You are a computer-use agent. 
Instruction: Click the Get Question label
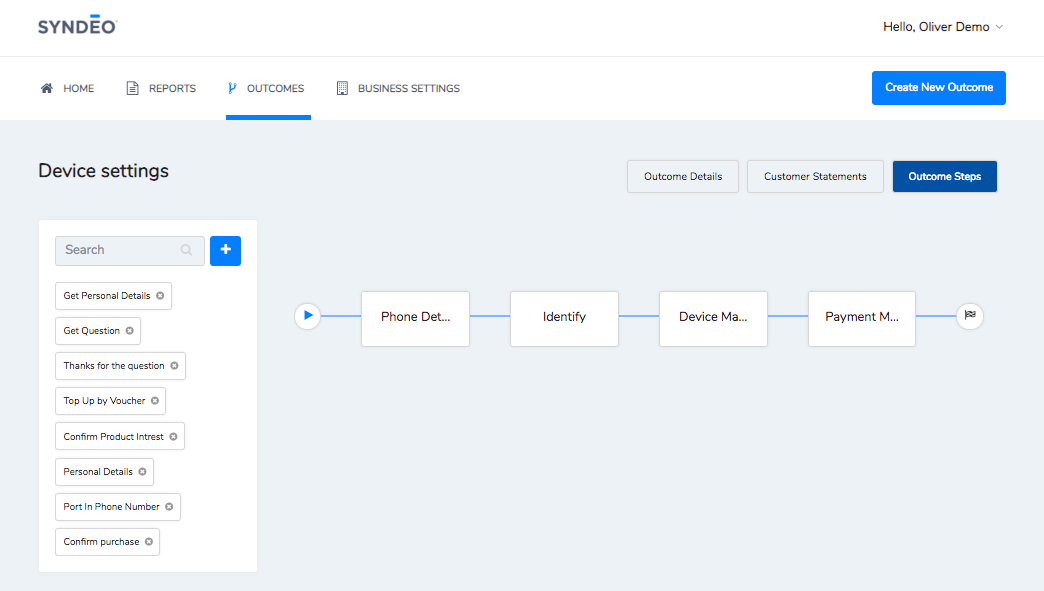click(91, 331)
